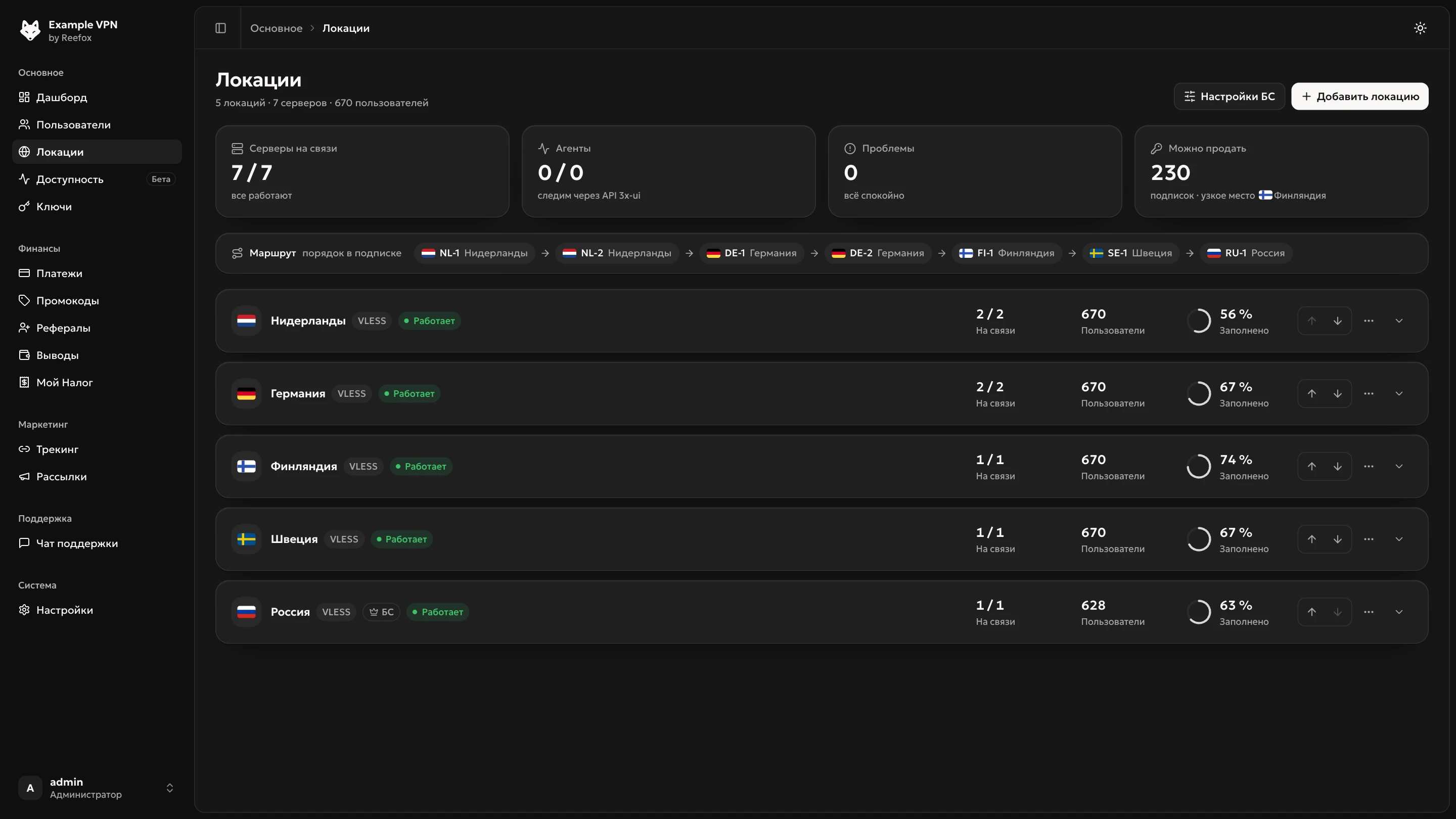This screenshot has width=1456, height=819.
Task: Move Sweden location down in order
Action: point(1337,539)
